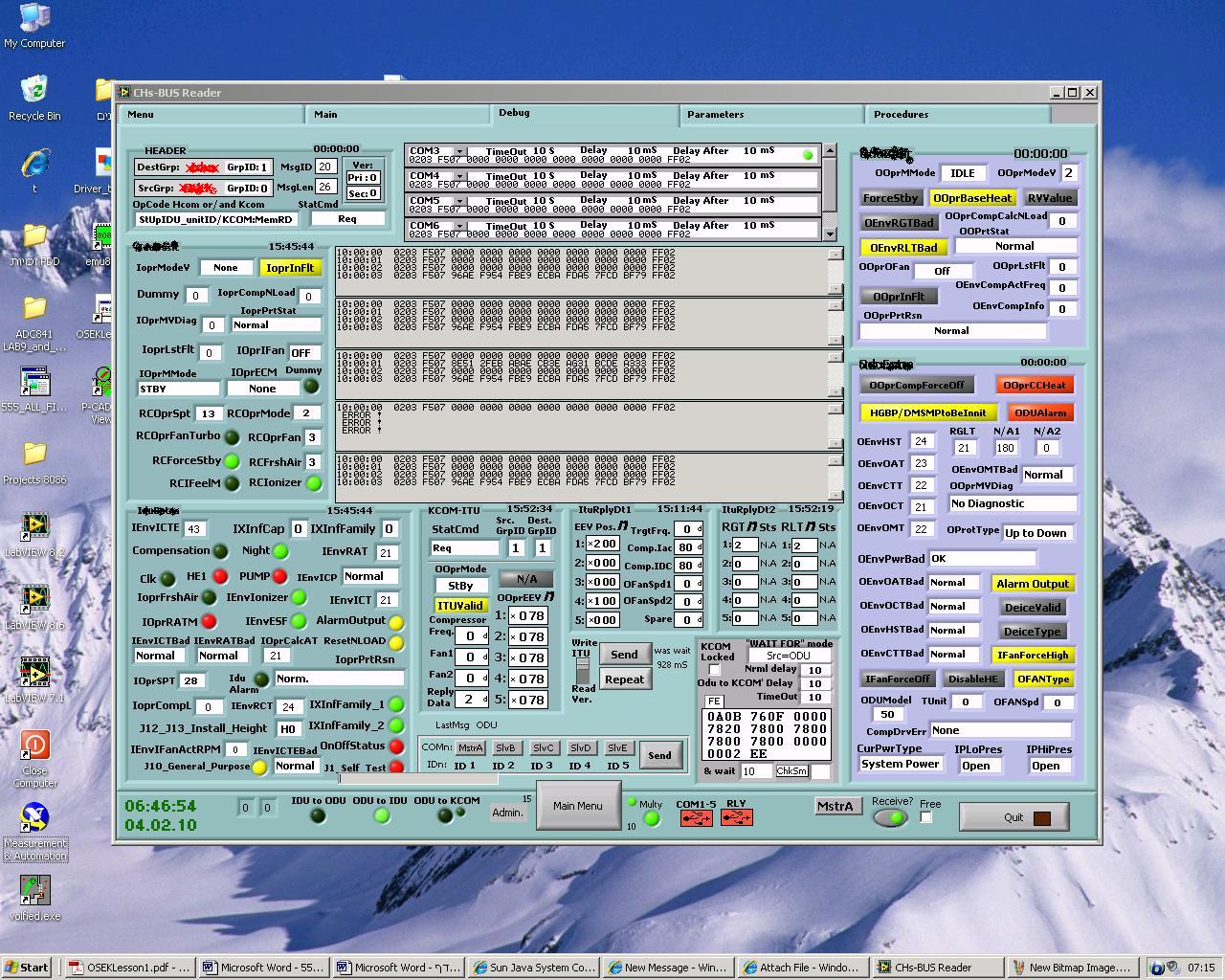
Task: Click the RCOprFanTurbo LED indicator
Action: (232, 437)
